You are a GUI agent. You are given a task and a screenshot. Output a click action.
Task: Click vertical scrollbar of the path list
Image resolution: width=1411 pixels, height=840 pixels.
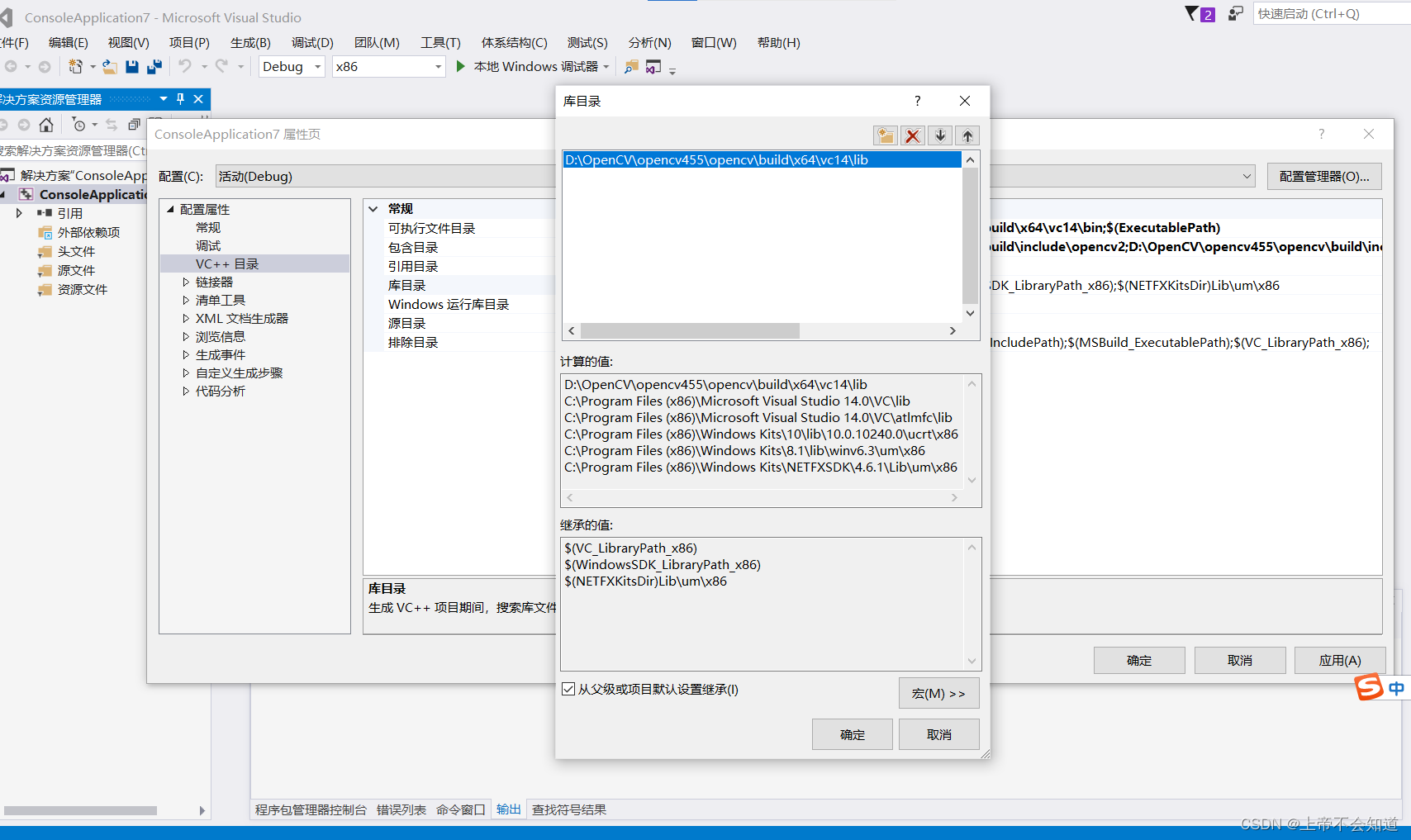coord(971,236)
